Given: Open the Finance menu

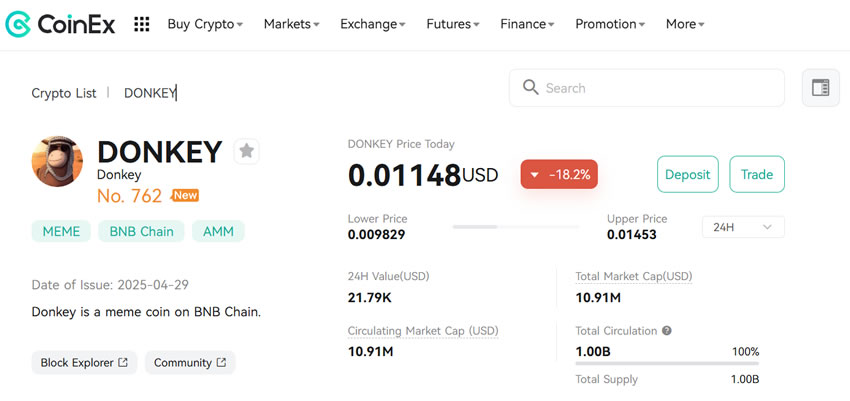Looking at the screenshot, I should [527, 24].
